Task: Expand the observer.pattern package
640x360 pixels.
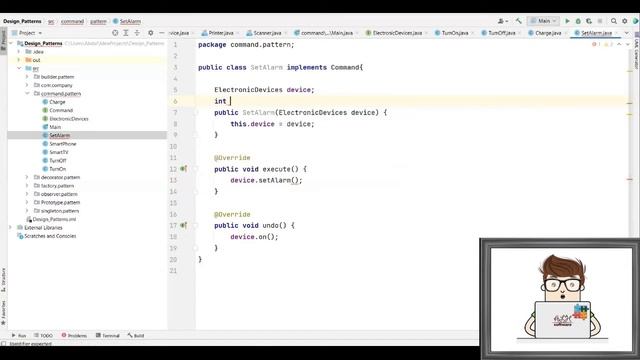Action: click(27, 194)
